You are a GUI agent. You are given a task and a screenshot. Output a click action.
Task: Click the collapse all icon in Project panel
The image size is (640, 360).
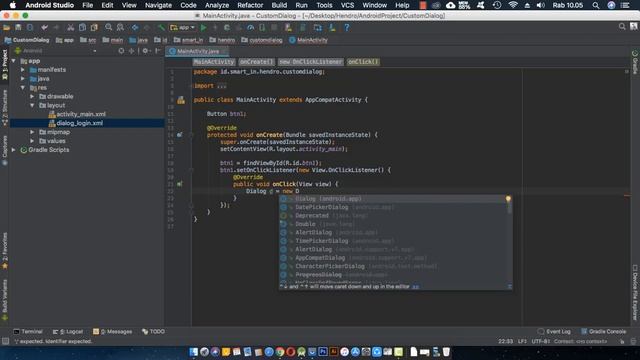click(131, 51)
